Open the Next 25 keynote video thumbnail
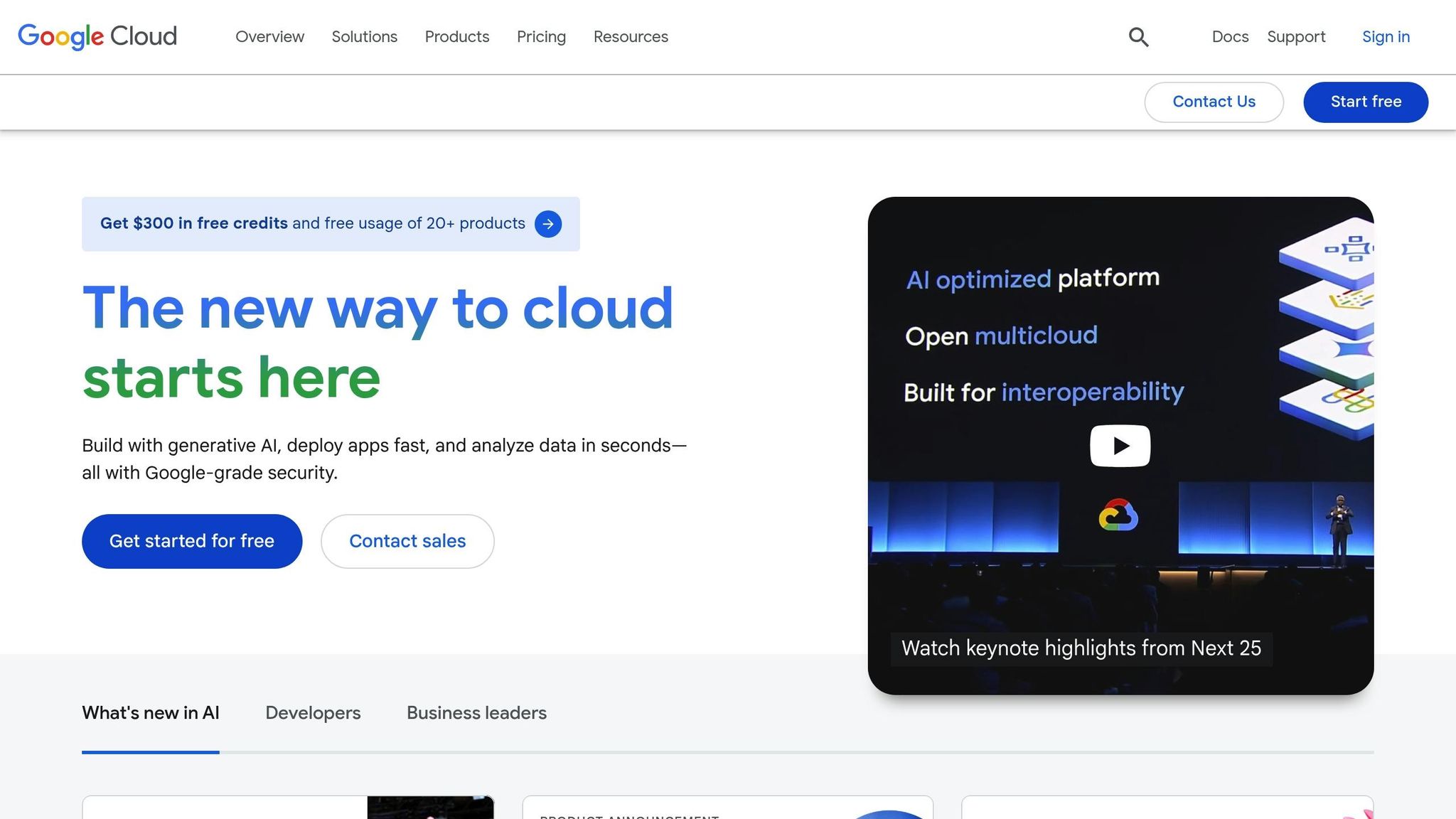The height and width of the screenshot is (819, 1456). 1120,446
